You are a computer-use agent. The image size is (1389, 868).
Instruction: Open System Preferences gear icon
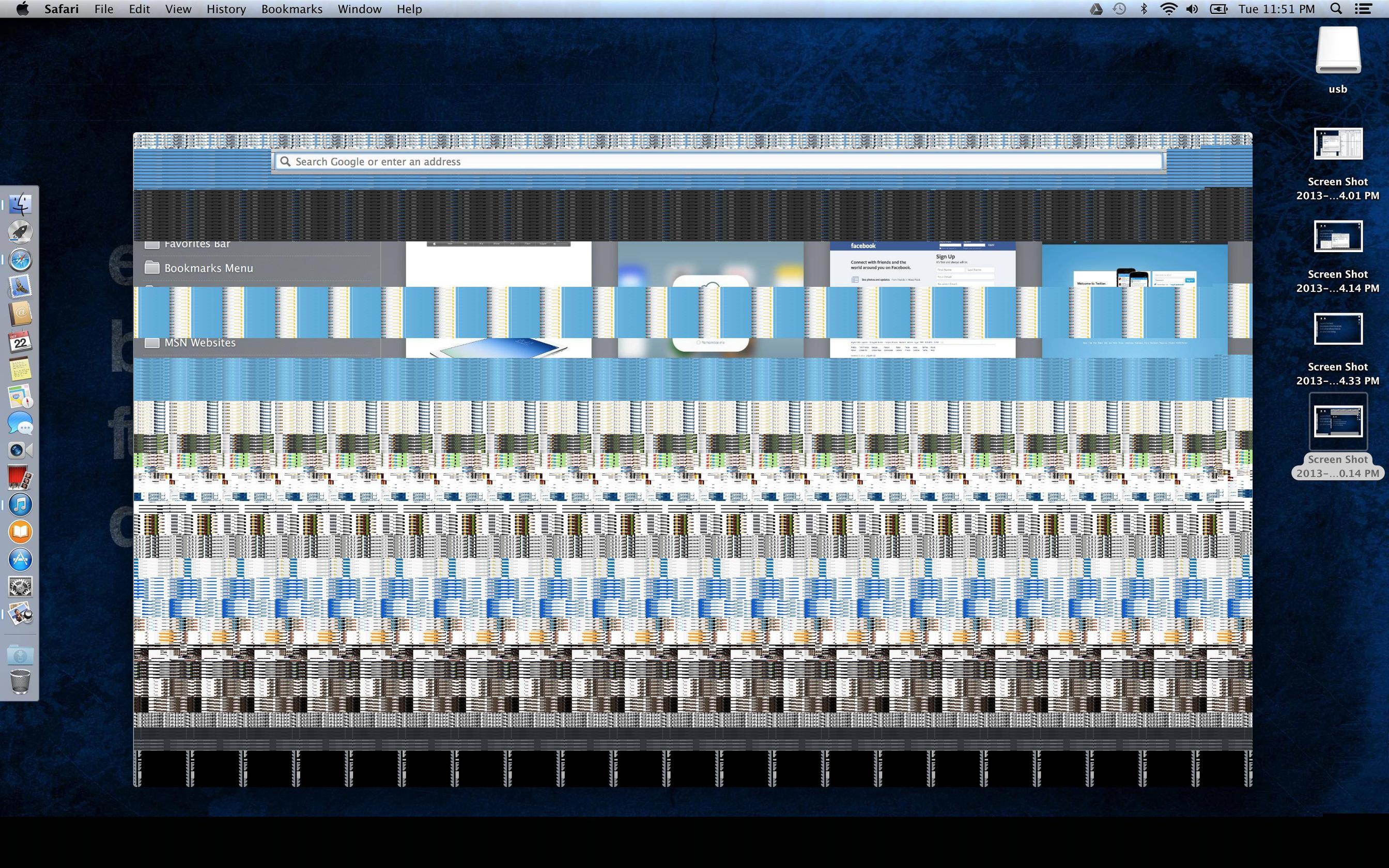20,587
